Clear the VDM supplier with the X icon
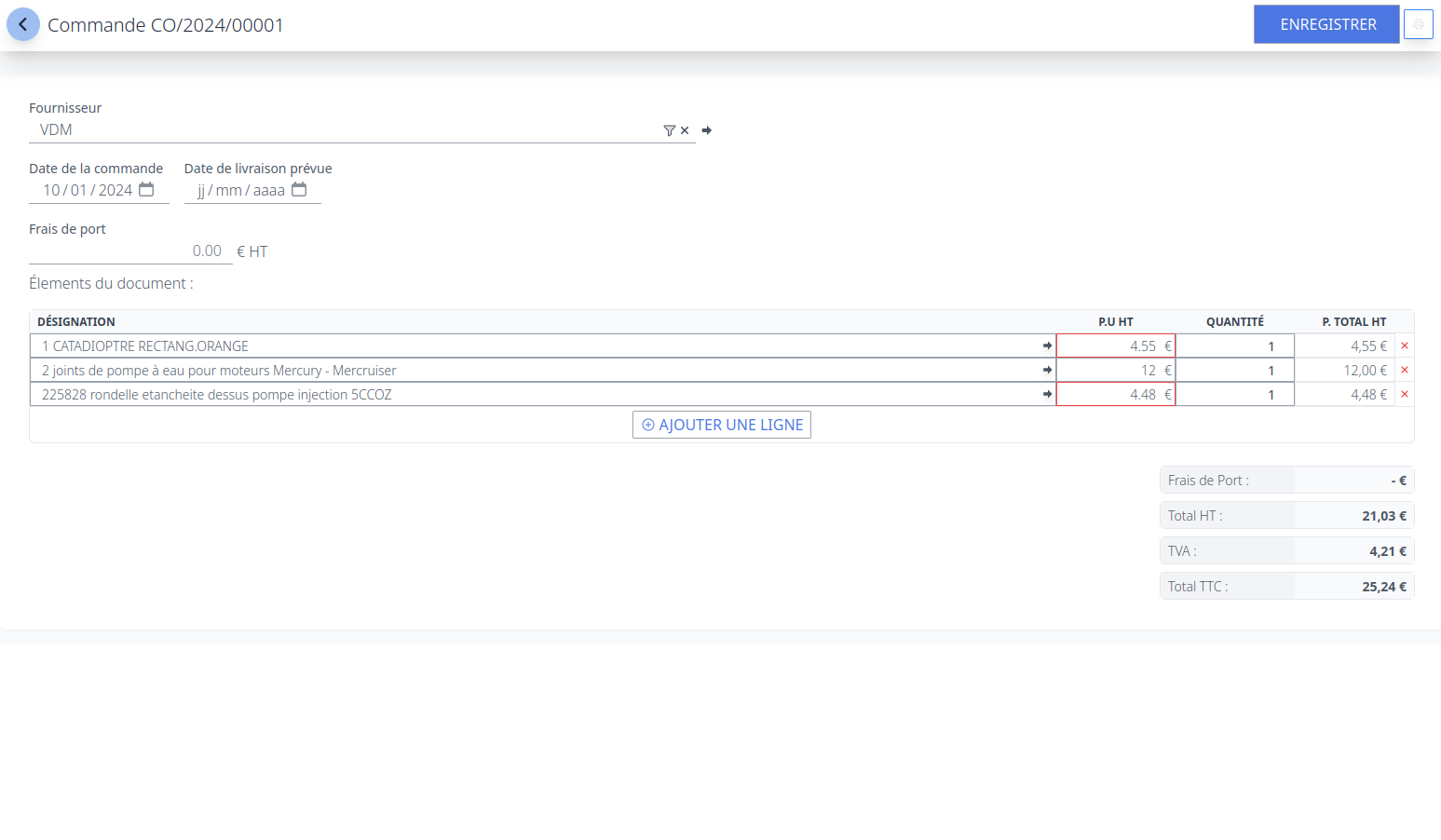Viewport: 1441px width, 840px height. tap(685, 131)
